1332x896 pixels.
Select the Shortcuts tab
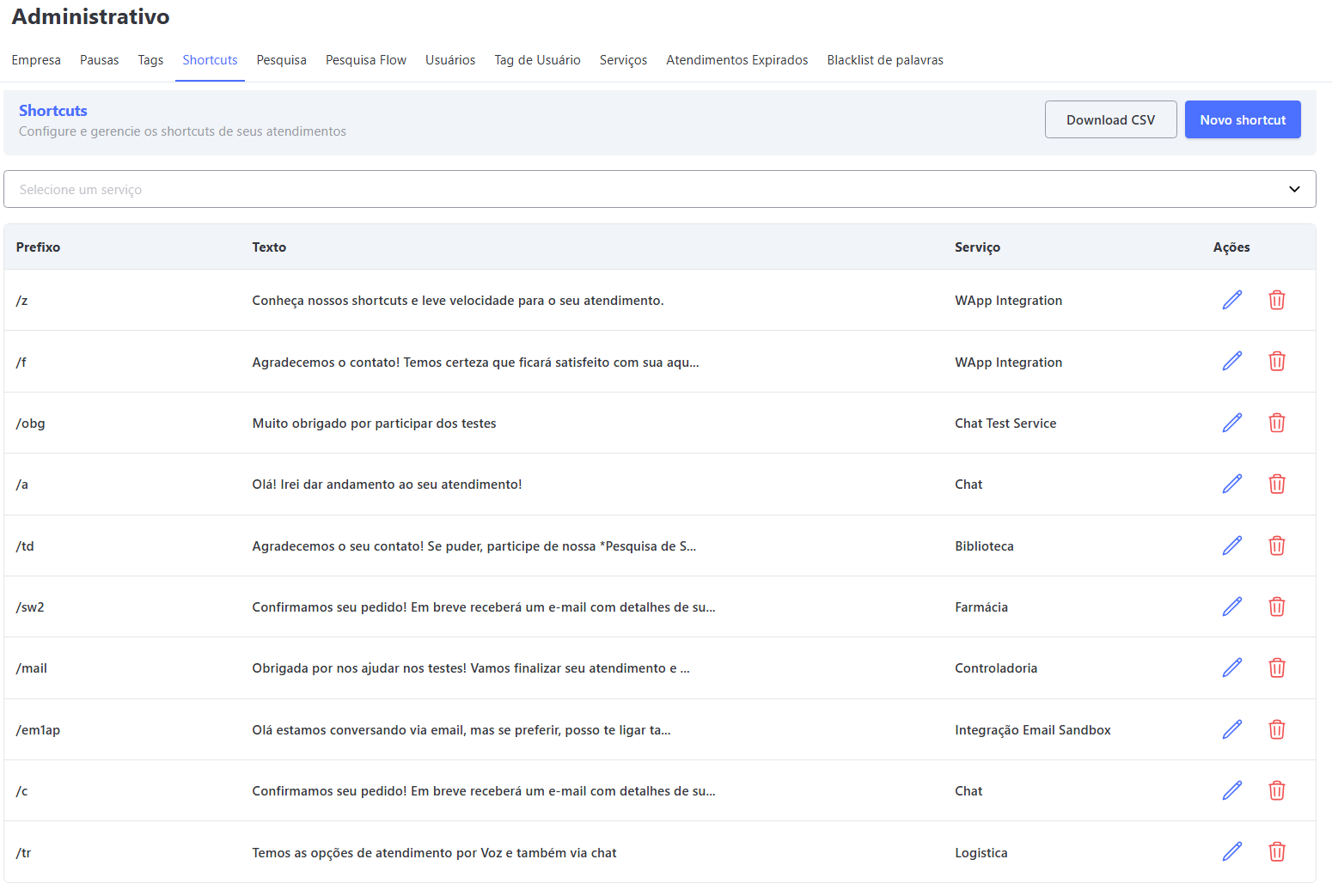tap(210, 60)
